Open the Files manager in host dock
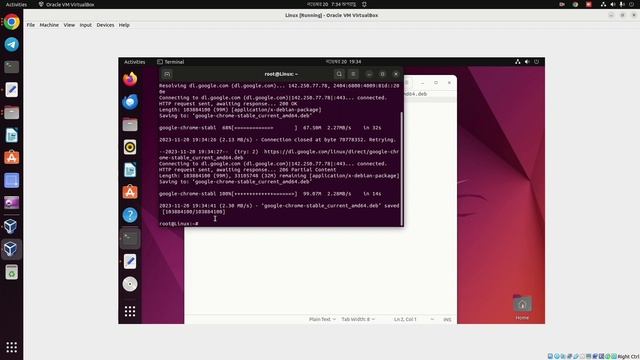 click(x=11, y=112)
